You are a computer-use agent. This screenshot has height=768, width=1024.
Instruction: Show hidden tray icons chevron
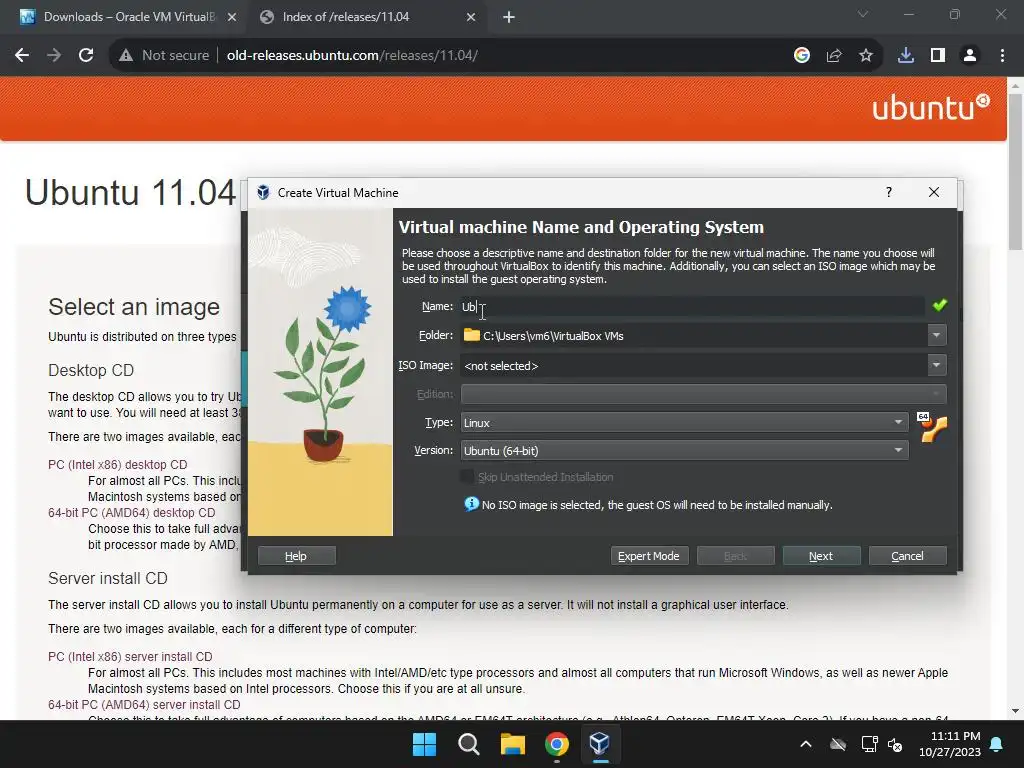click(806, 744)
